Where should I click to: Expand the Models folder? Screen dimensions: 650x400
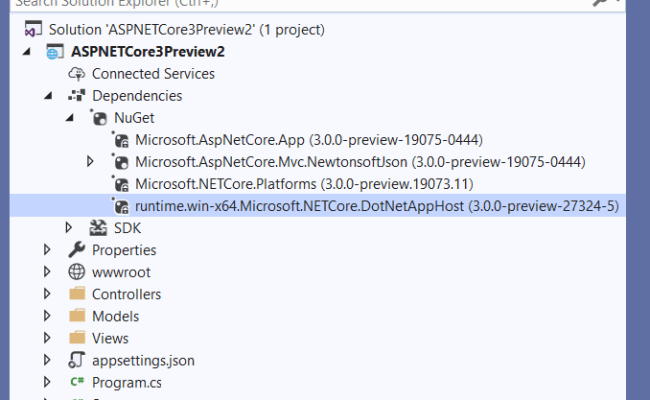coord(47,315)
